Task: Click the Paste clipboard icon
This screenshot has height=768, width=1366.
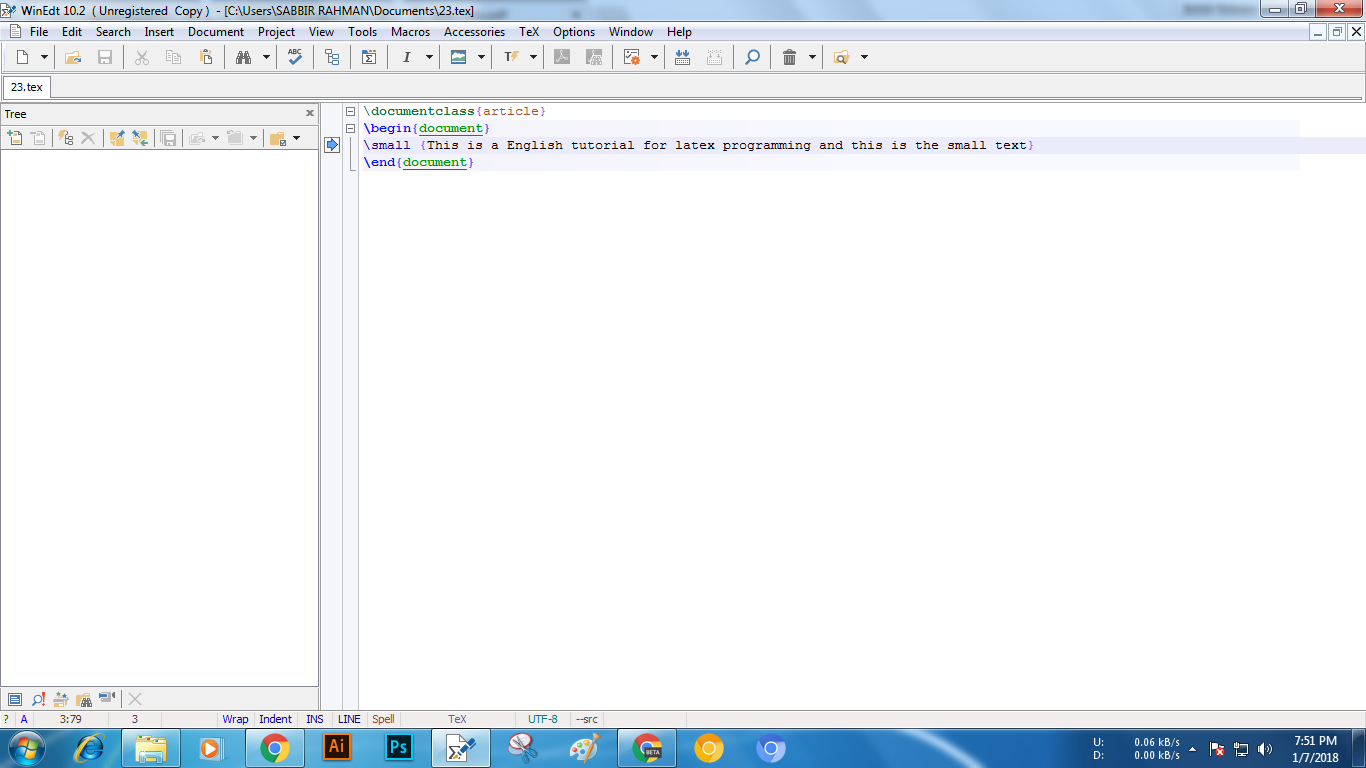Action: (205, 58)
